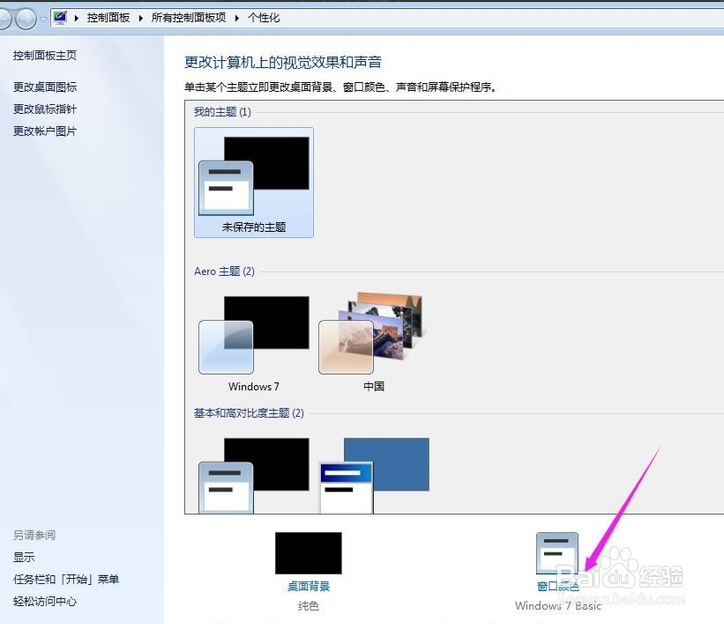Select 未保存的主题 theme thumbnail
The width and height of the screenshot is (724, 624).
[254, 183]
